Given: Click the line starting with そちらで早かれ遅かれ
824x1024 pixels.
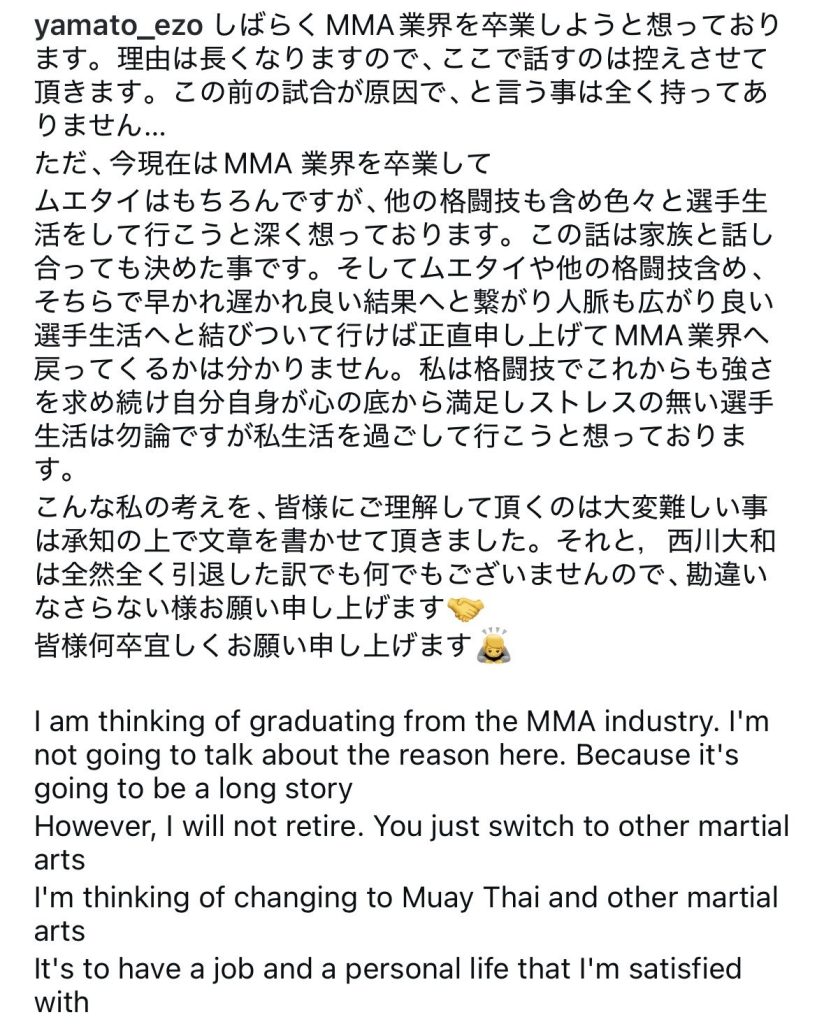Looking at the screenshot, I should (x=404, y=302).
